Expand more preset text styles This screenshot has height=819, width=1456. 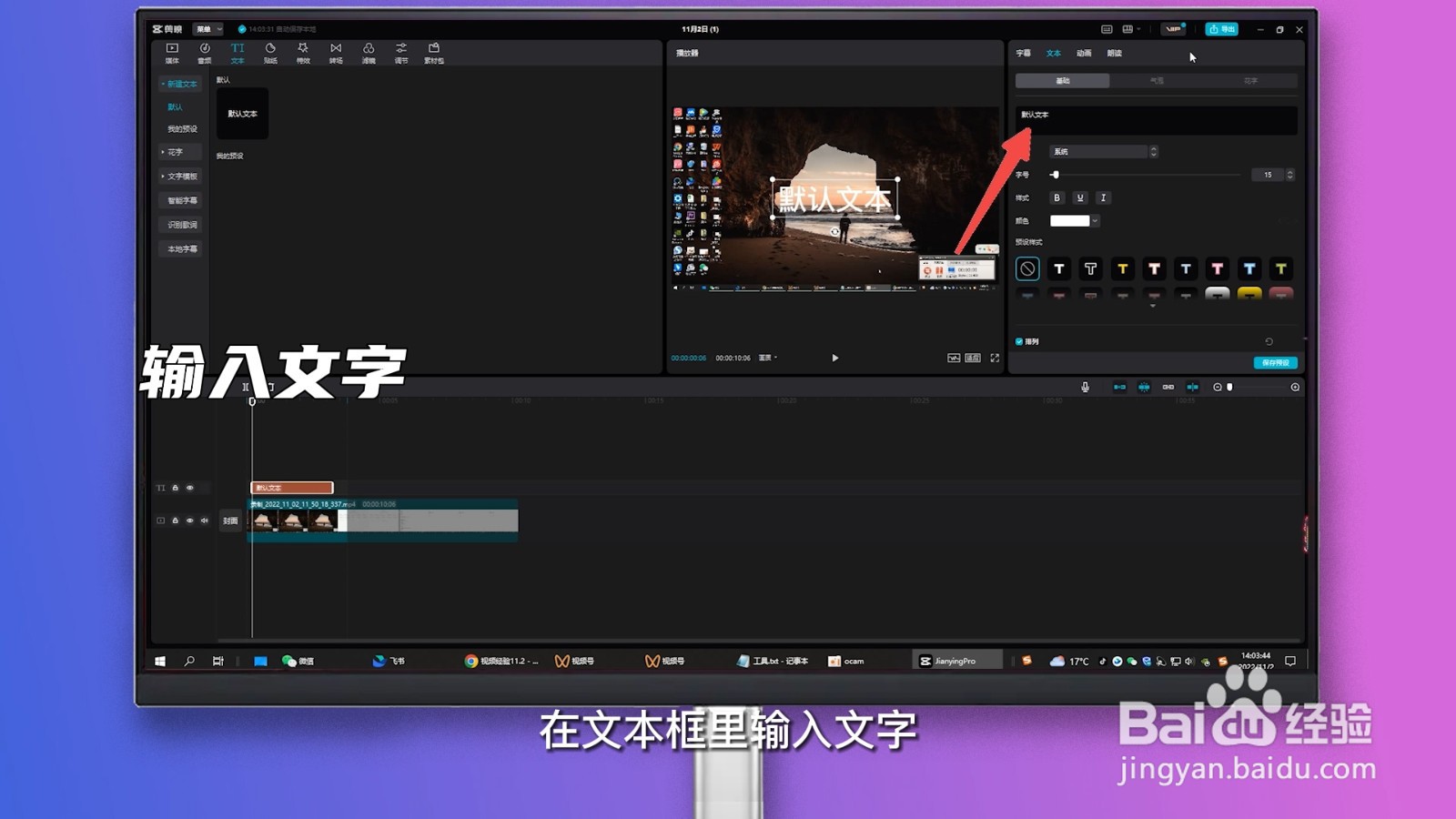[x=1152, y=305]
